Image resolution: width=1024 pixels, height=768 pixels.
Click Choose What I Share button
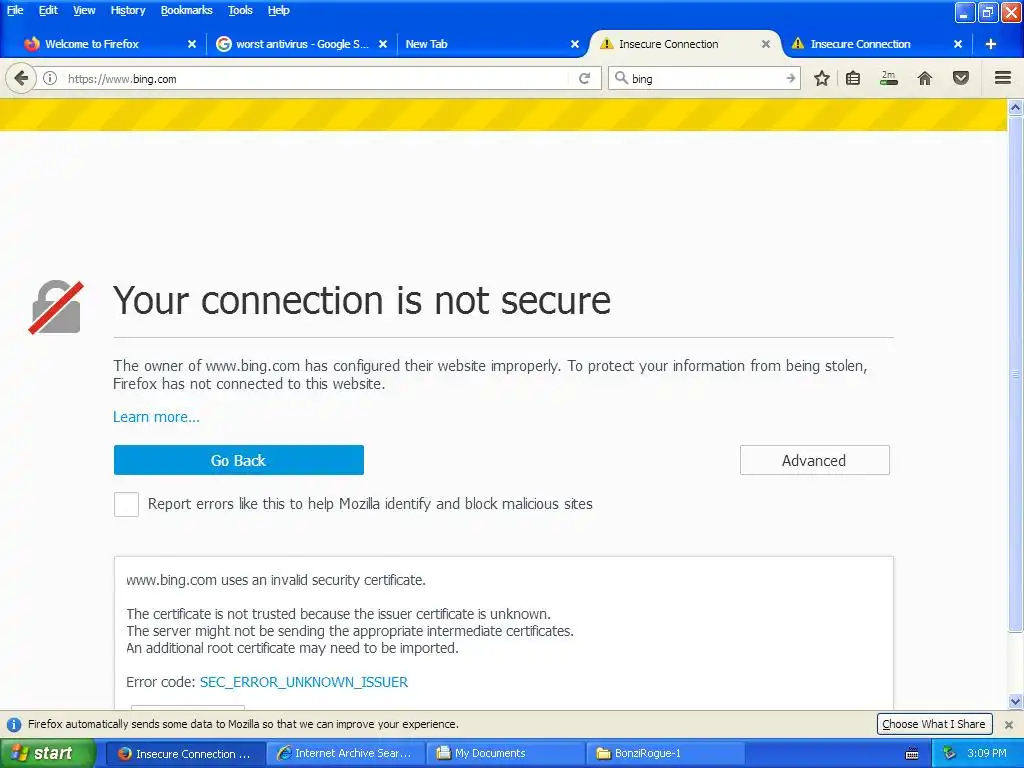[x=934, y=724]
